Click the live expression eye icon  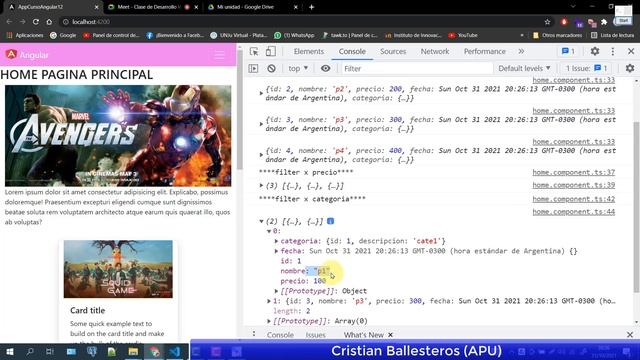pyautogui.click(x=325, y=68)
